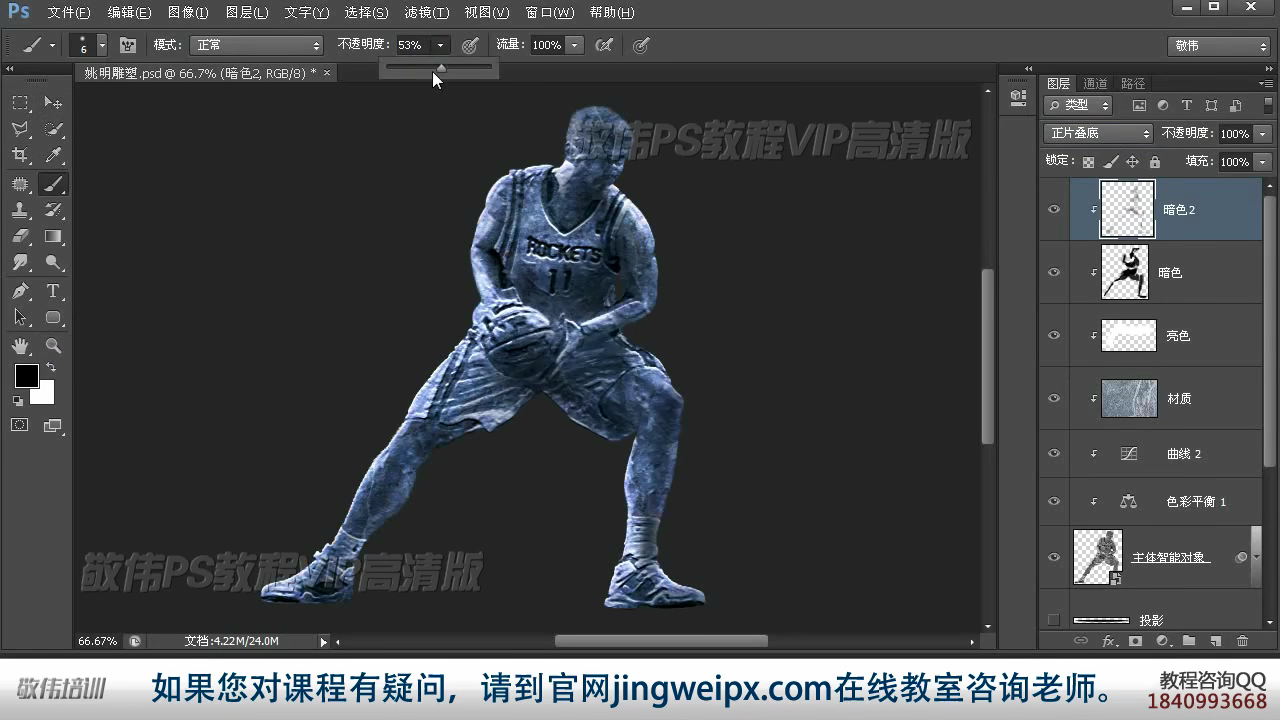Toggle lock image pixels
Image resolution: width=1280 pixels, height=720 pixels.
point(1110,161)
